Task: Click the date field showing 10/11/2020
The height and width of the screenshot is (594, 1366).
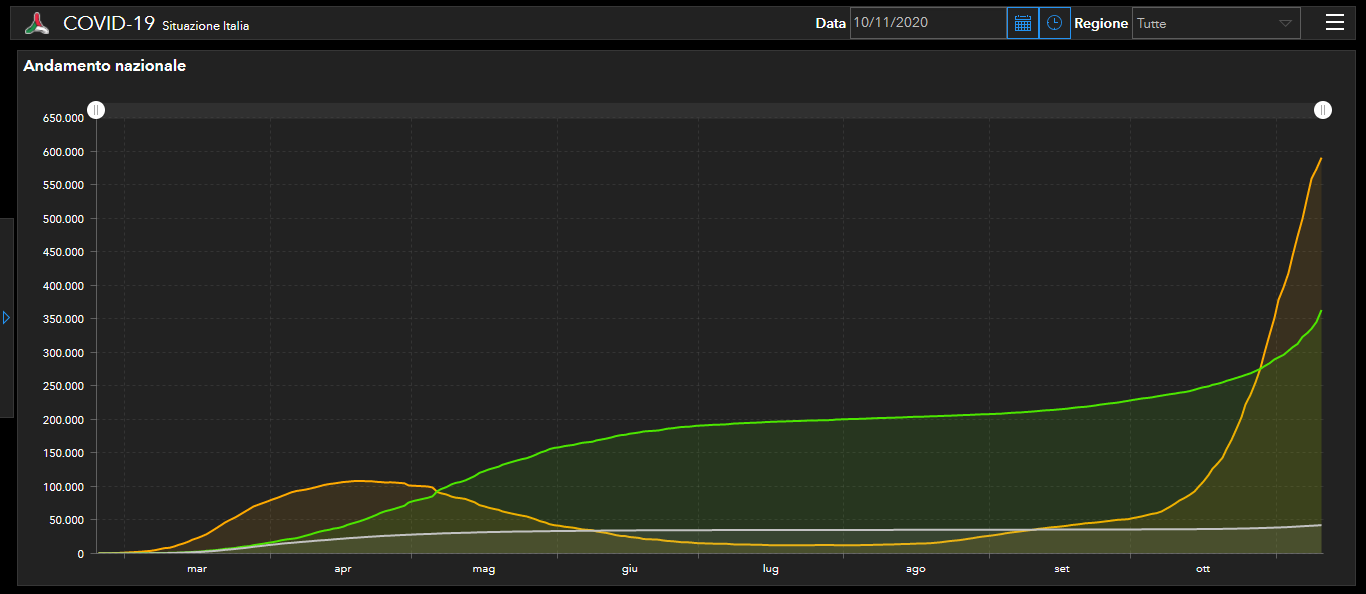Action: (x=927, y=23)
